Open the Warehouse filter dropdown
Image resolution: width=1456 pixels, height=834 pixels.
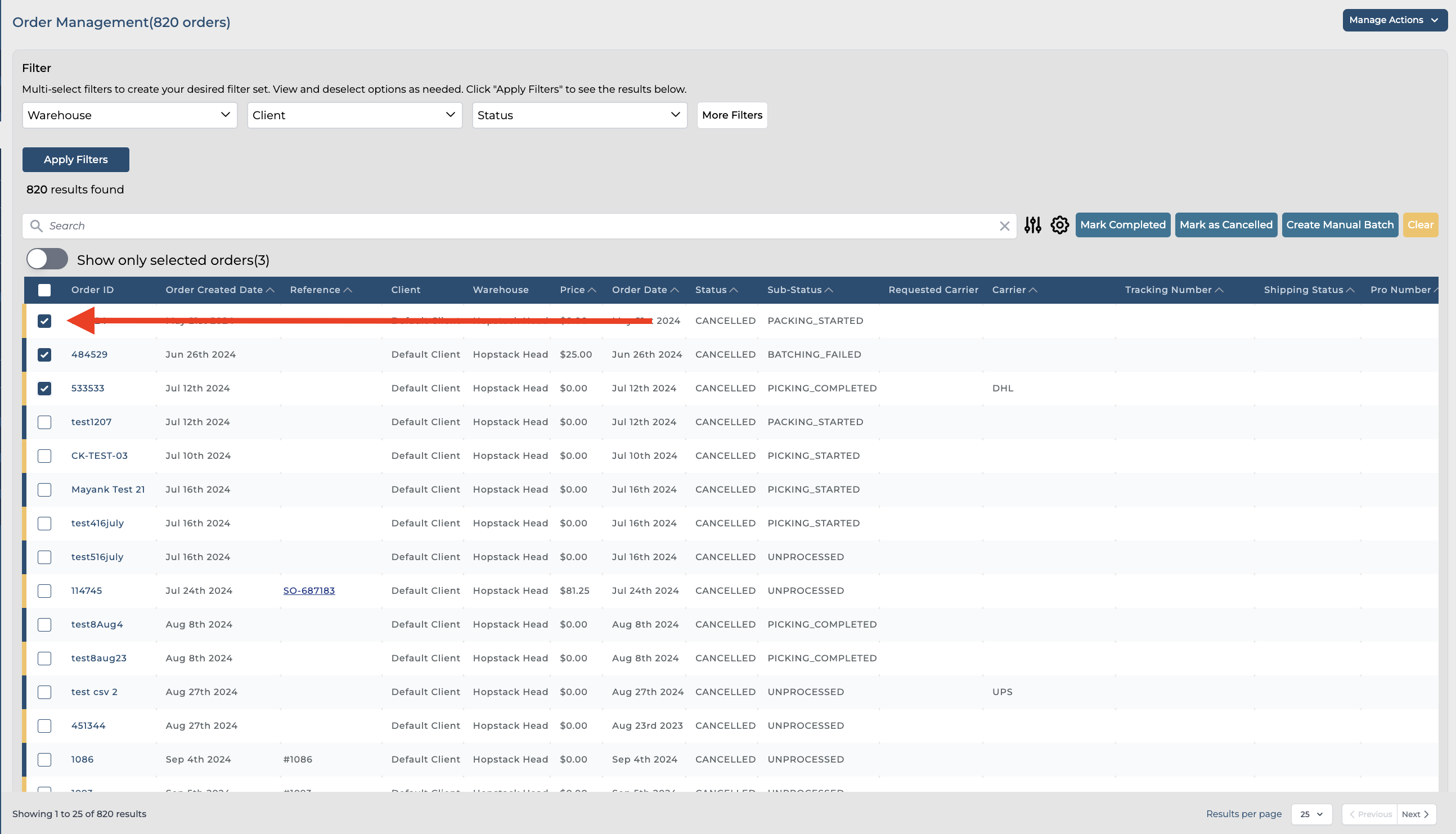129,115
